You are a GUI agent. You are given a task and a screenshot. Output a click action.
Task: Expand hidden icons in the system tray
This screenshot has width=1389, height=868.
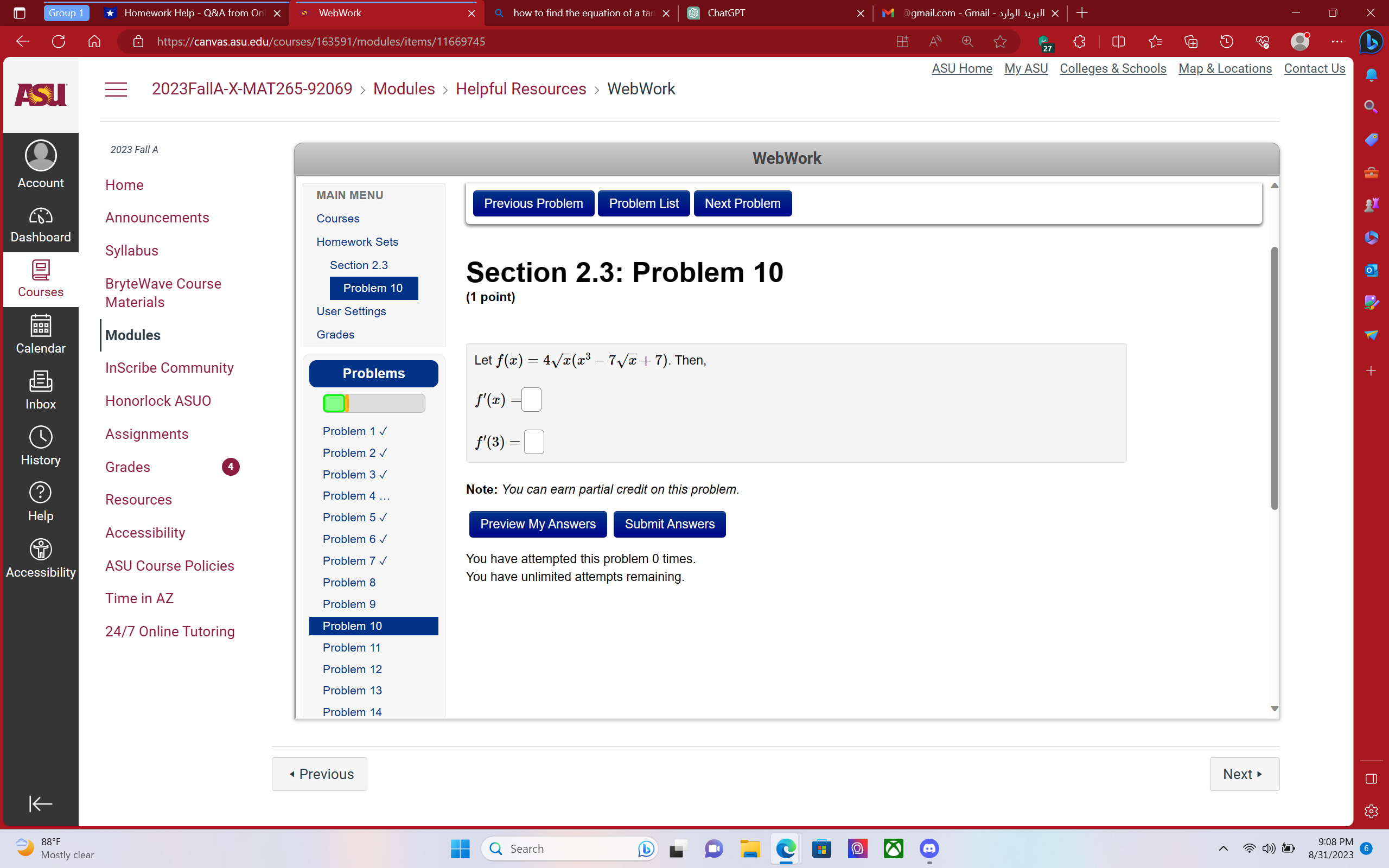coord(1223,848)
